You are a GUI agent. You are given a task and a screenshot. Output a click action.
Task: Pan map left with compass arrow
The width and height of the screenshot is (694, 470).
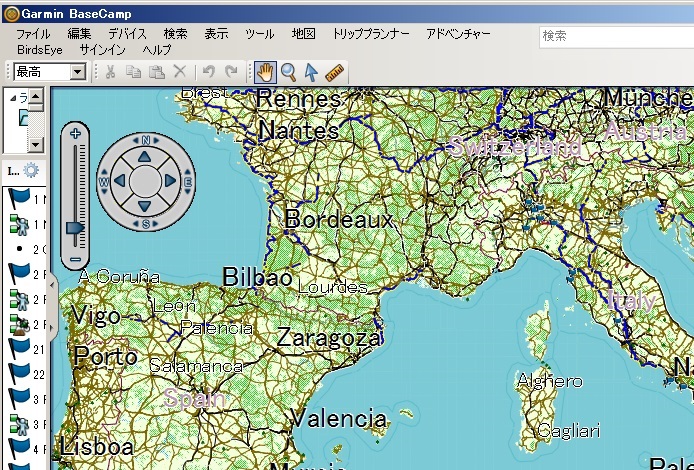tap(120, 181)
